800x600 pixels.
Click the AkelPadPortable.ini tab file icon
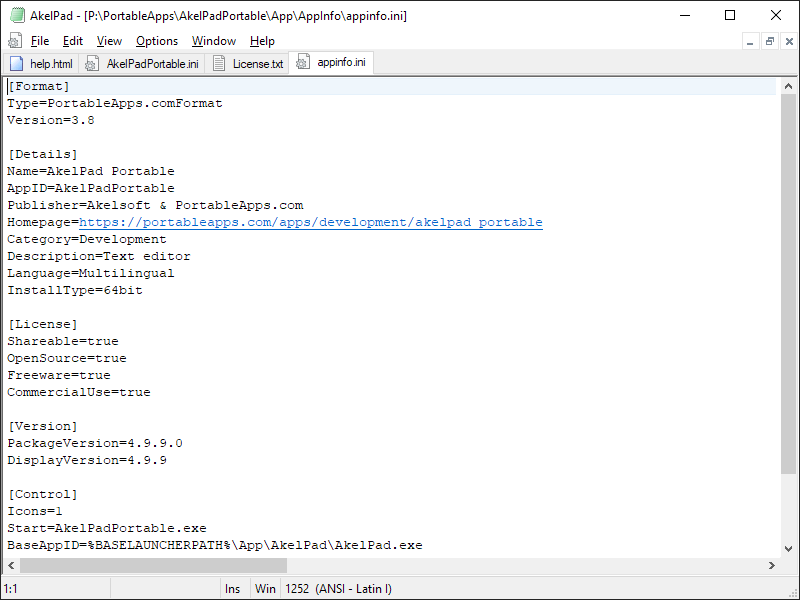pyautogui.click(x=93, y=63)
